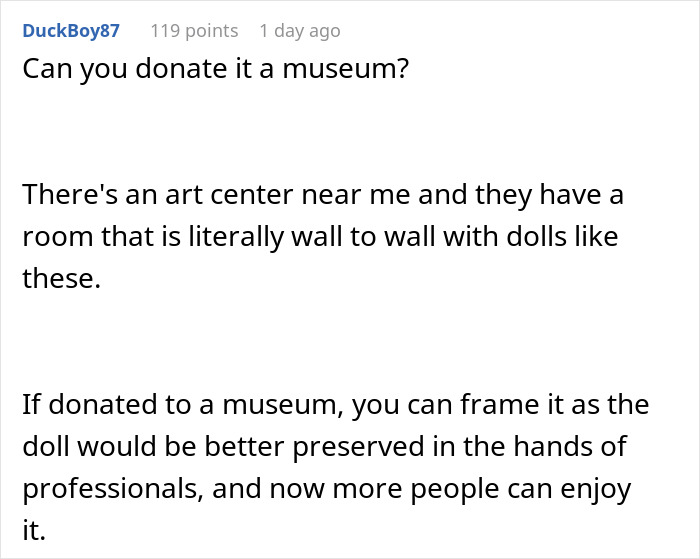Image resolution: width=700 pixels, height=559 pixels.
Task: Click the word "enjoy" near the comment's end
Action: click(x=598, y=490)
